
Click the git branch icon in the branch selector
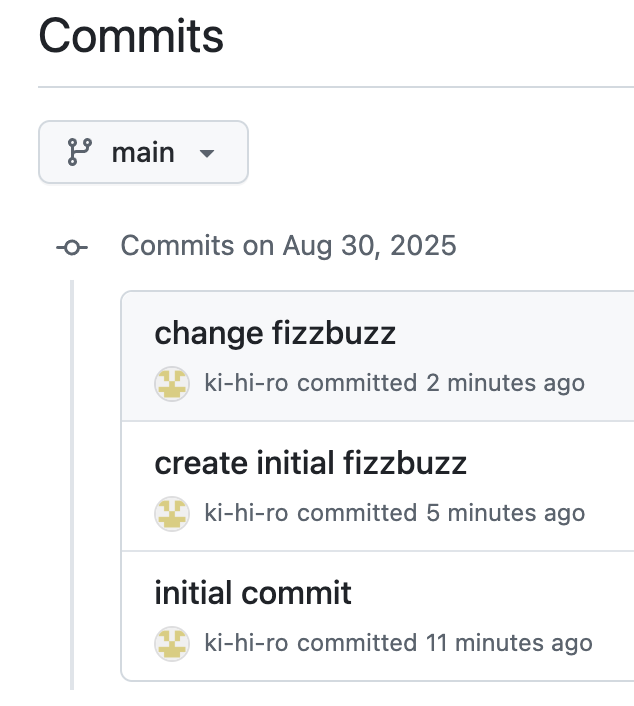click(x=80, y=152)
